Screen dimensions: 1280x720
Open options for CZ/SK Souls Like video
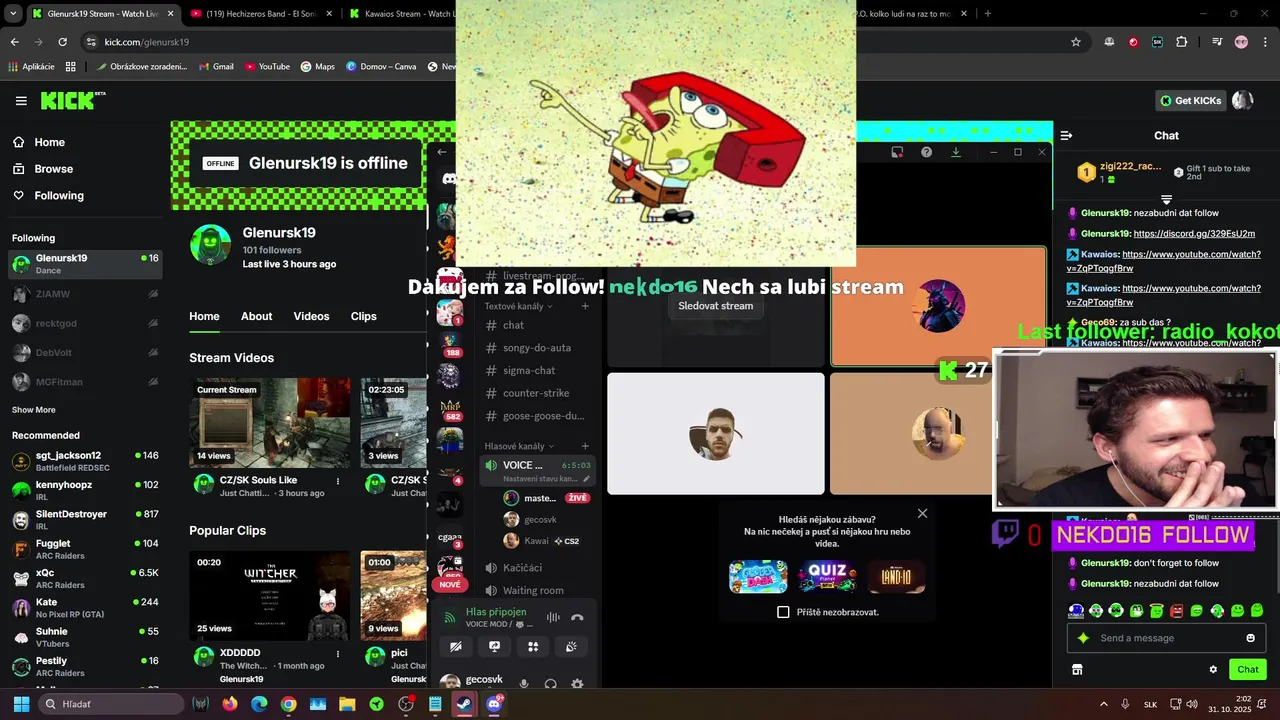(338, 481)
